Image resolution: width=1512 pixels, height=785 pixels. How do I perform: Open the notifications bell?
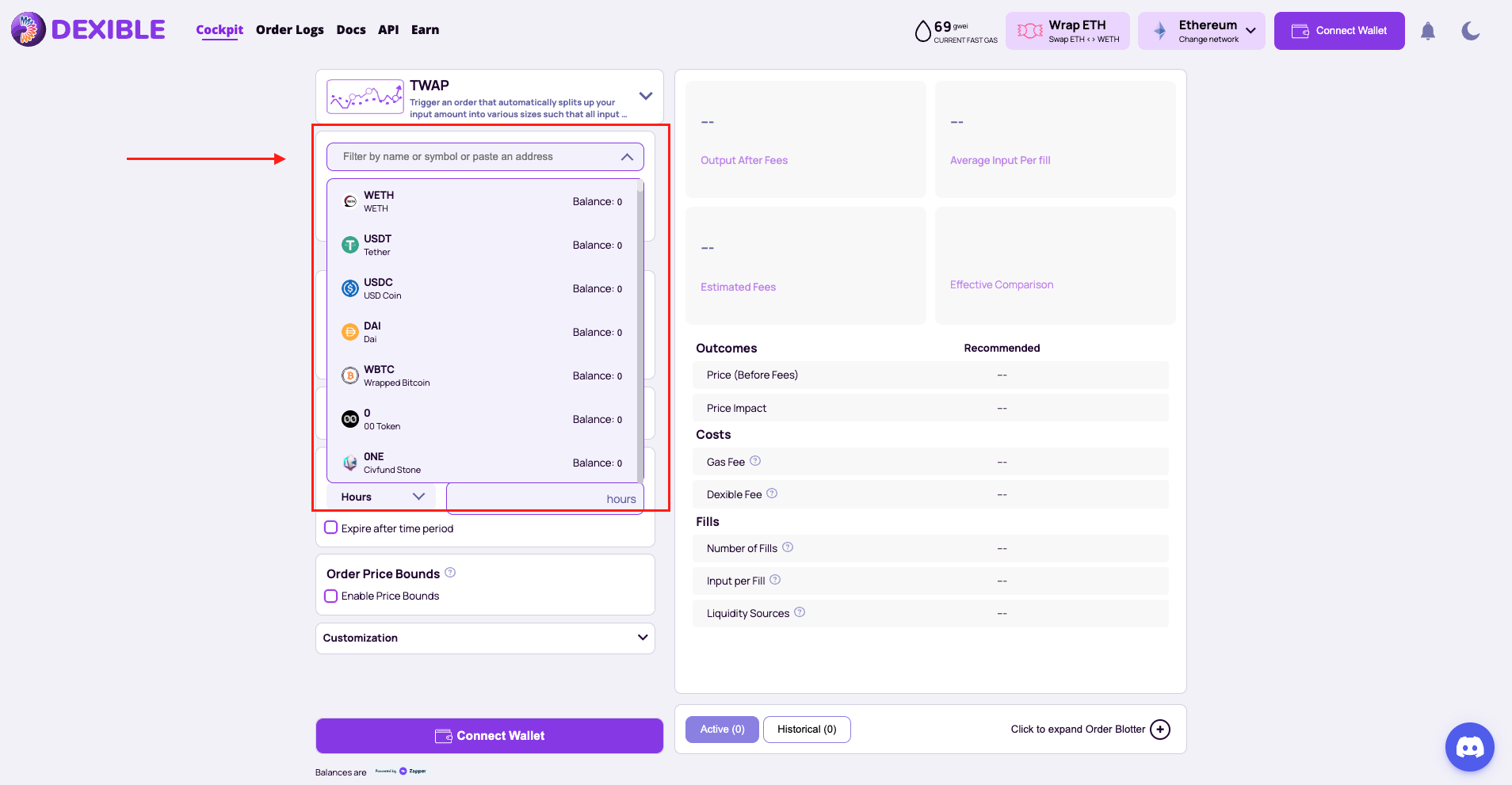pos(1428,31)
